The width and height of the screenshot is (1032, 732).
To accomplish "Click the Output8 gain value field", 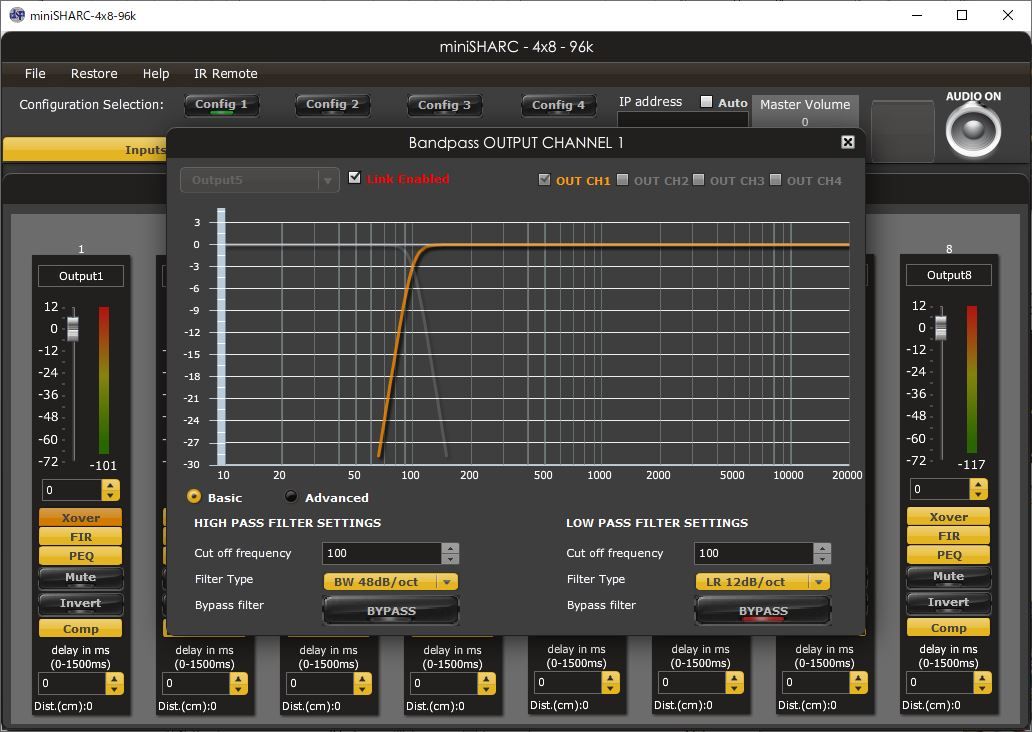I will (941, 489).
